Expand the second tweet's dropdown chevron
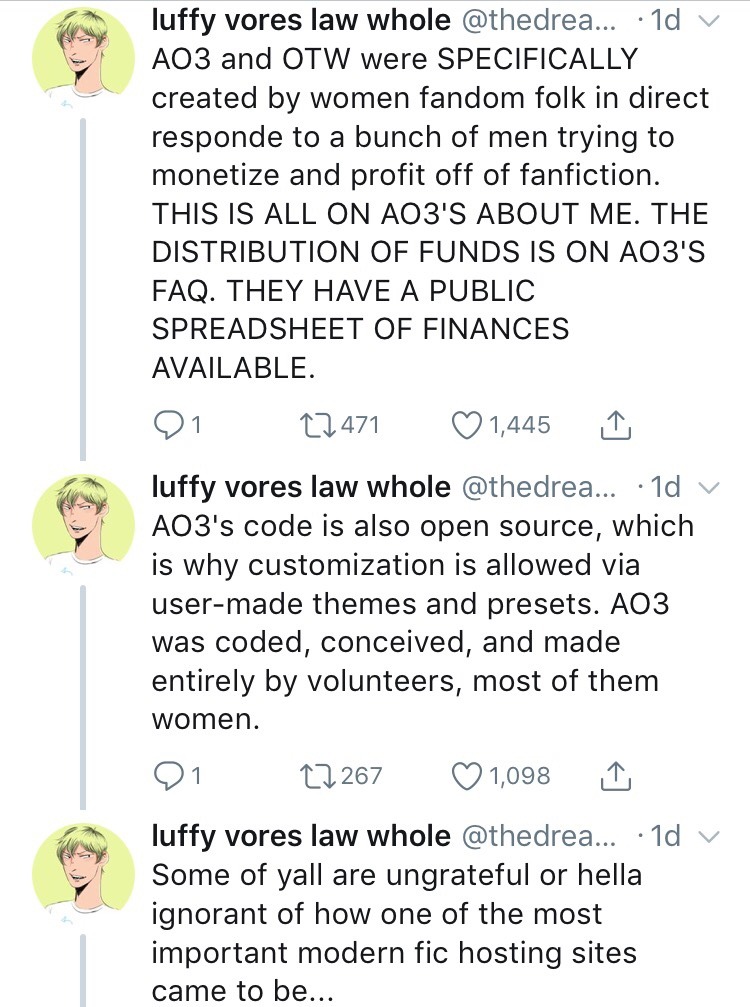The width and height of the screenshot is (750, 1007). point(708,488)
